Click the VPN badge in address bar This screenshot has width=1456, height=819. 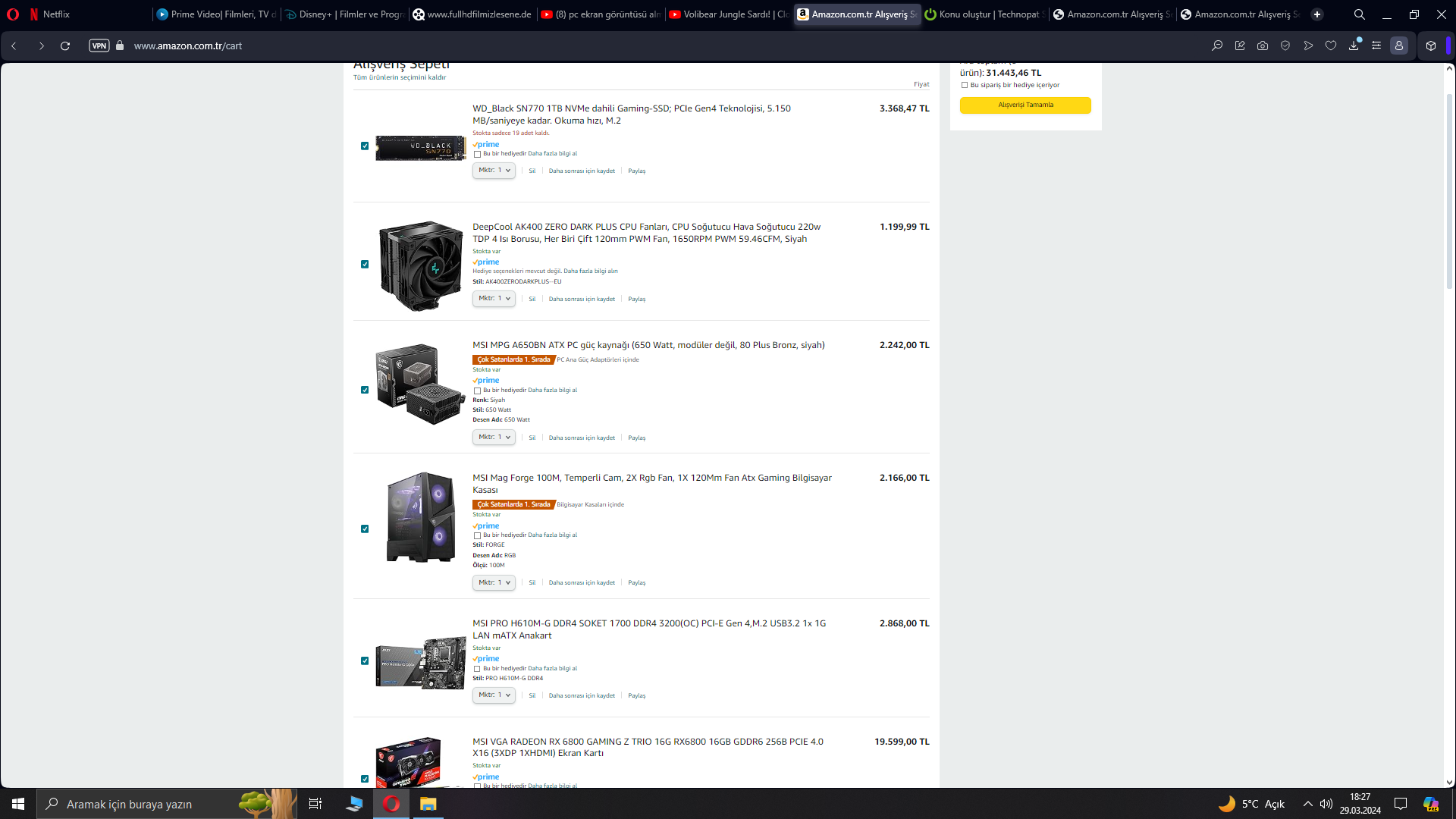(99, 45)
